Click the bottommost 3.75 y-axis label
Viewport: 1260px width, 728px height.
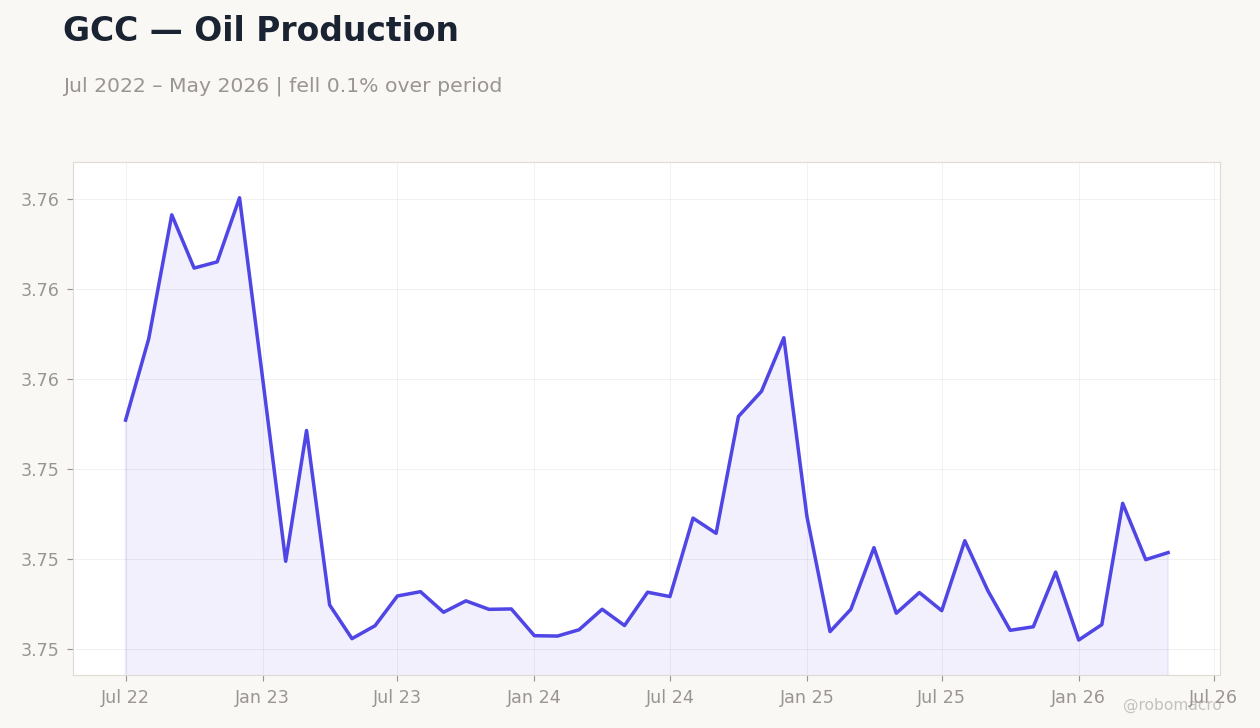click(x=40, y=650)
